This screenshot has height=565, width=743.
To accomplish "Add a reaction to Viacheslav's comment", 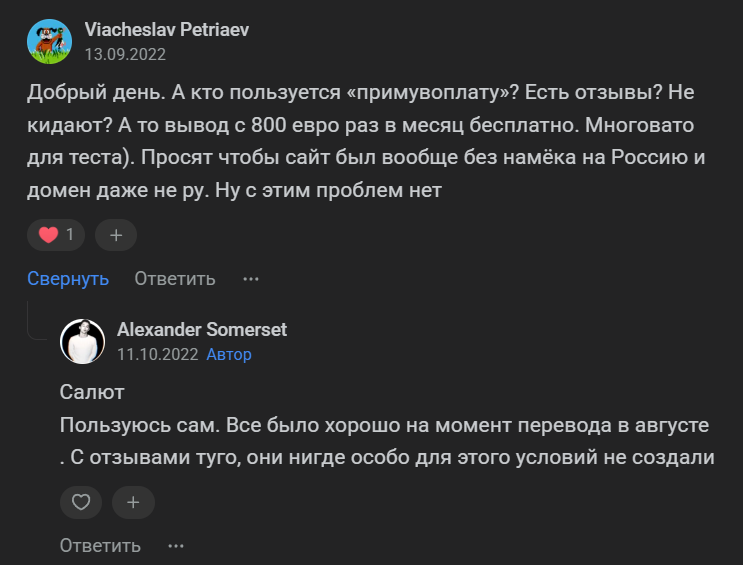I will coord(116,235).
